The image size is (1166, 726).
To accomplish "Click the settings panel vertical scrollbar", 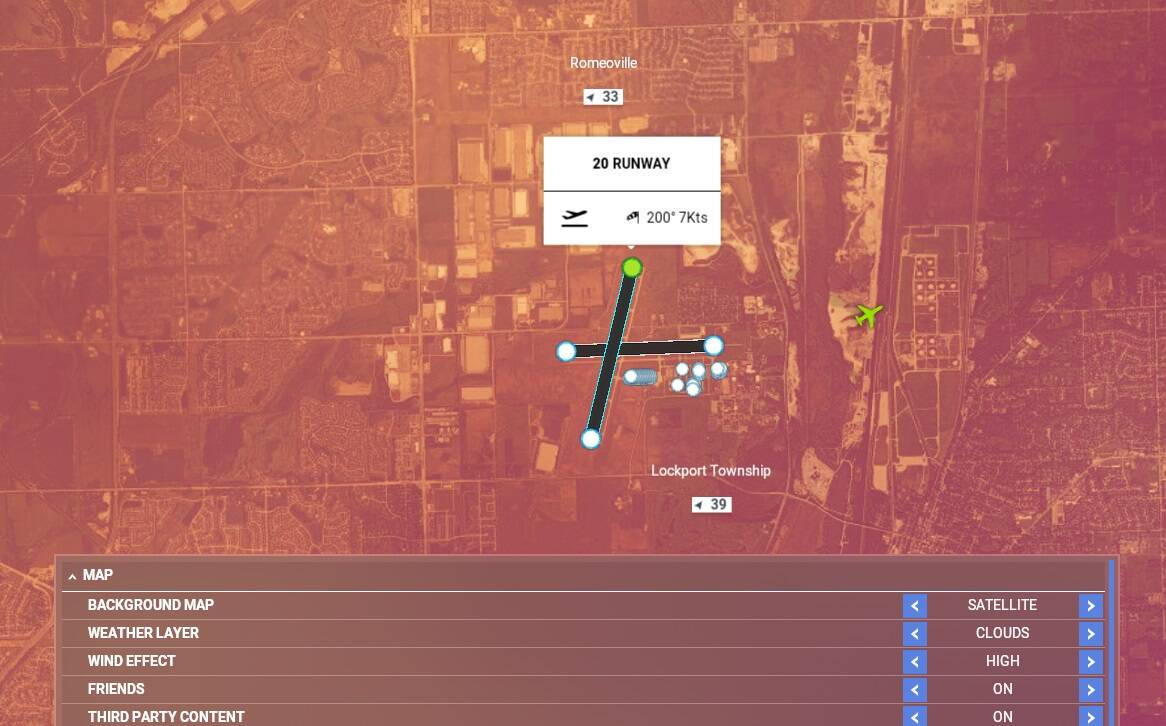I will (1112, 643).
